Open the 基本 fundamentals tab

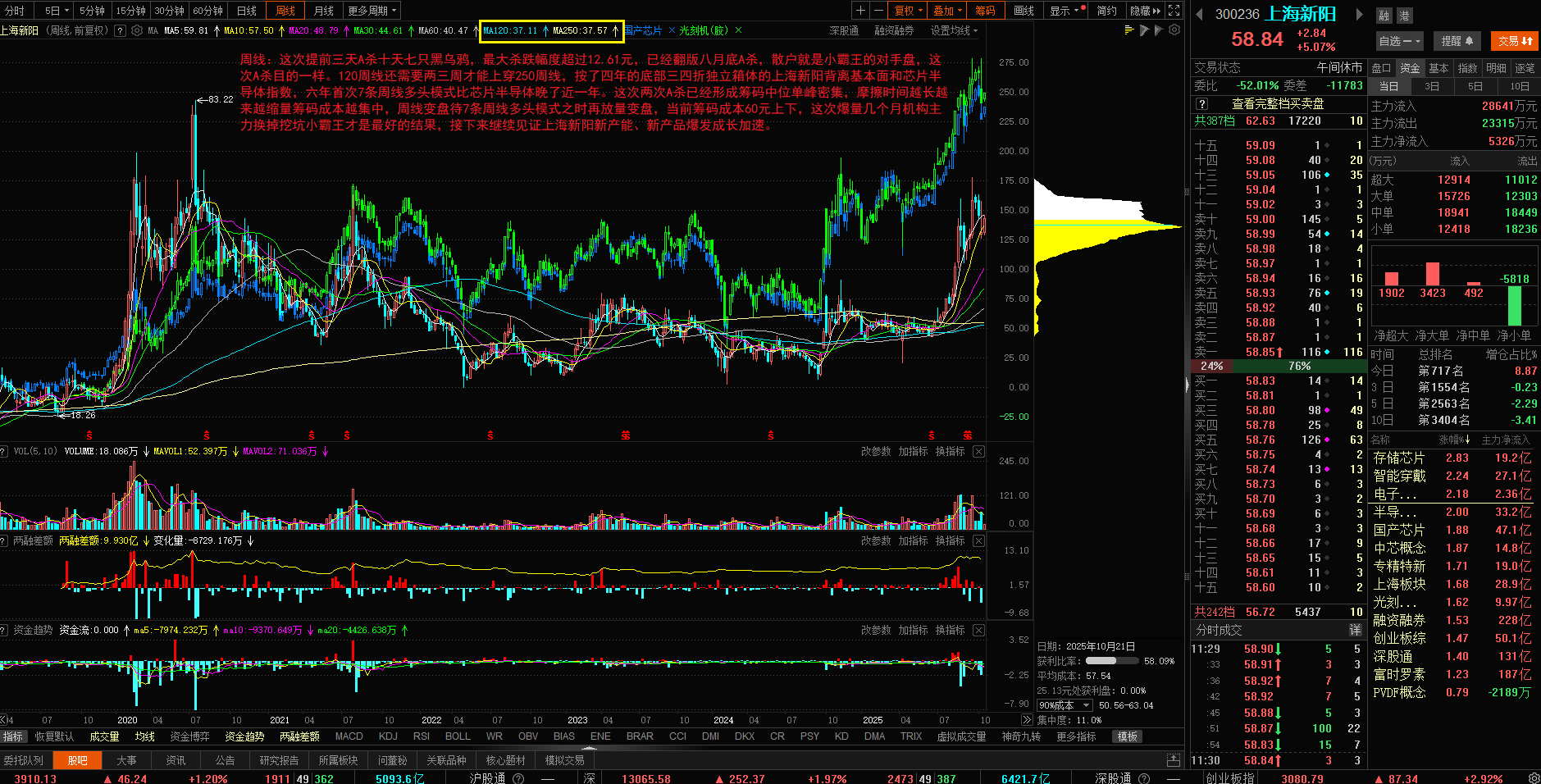[1438, 68]
